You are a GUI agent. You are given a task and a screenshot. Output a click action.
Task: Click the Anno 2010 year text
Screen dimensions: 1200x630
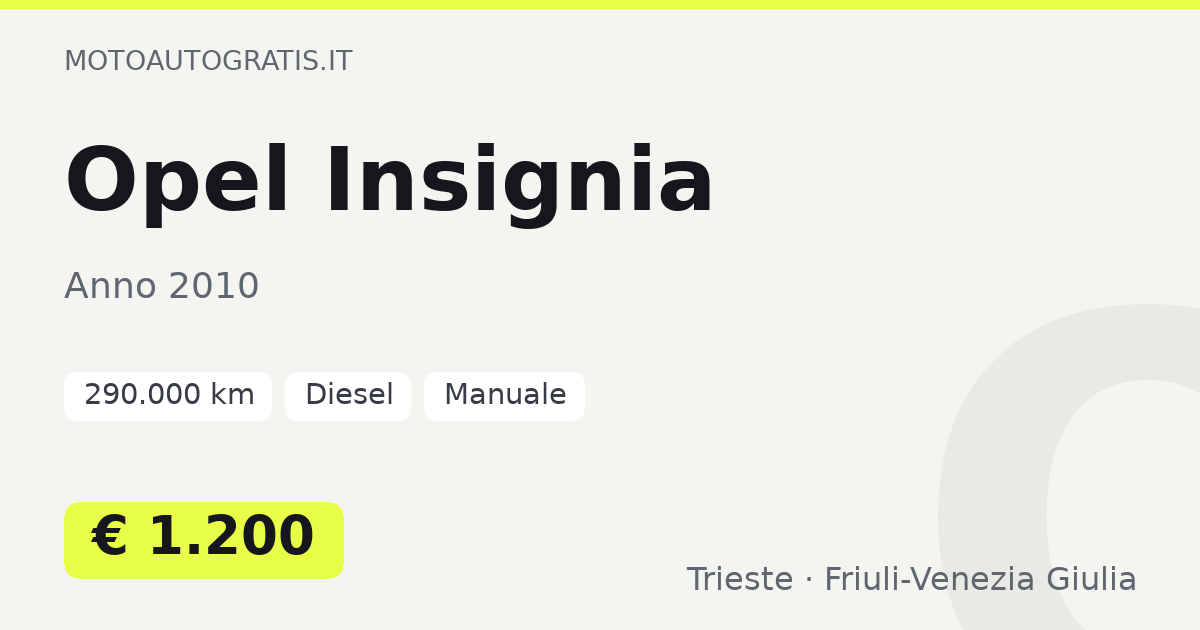[162, 287]
